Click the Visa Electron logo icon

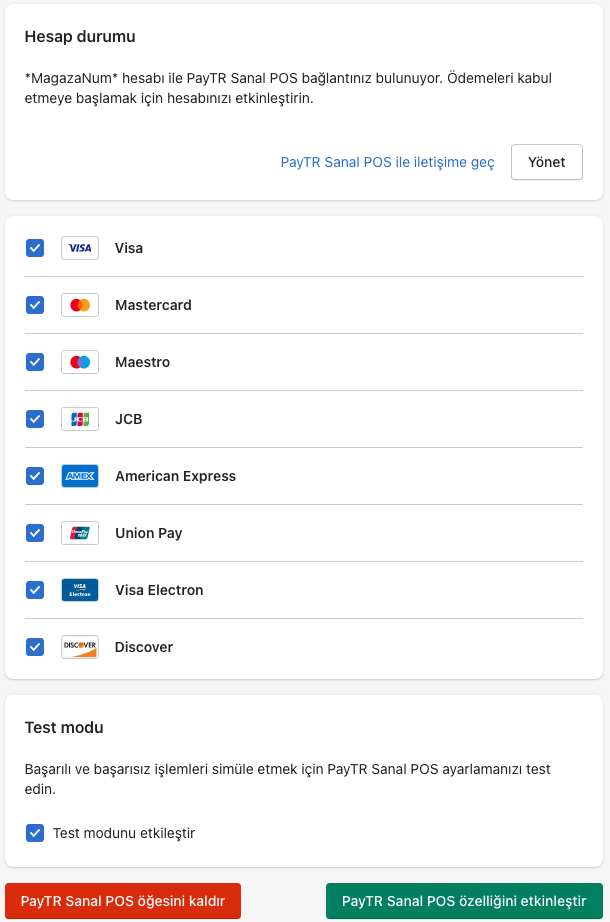pos(80,590)
